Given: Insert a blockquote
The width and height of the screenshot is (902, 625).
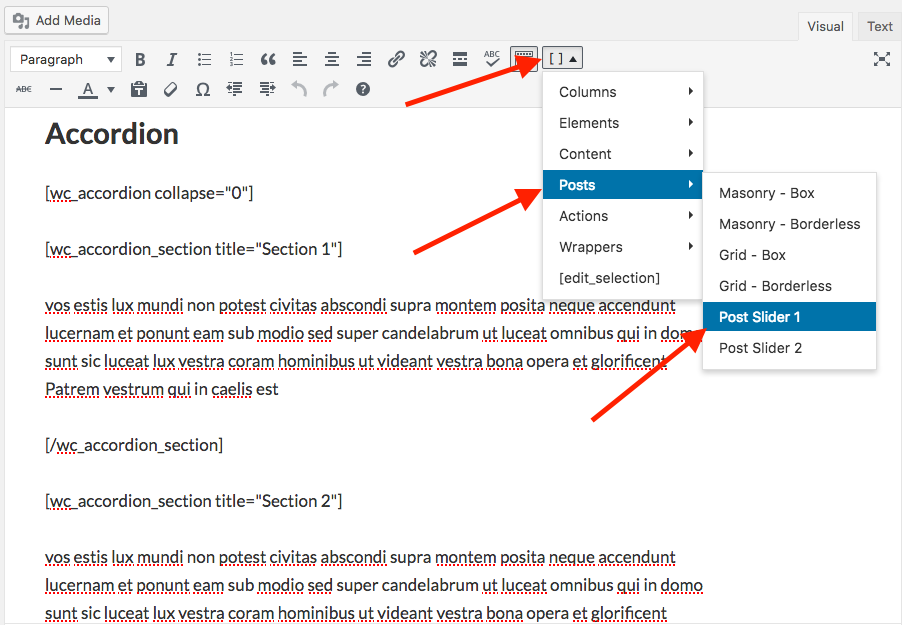Looking at the screenshot, I should click(x=267, y=59).
